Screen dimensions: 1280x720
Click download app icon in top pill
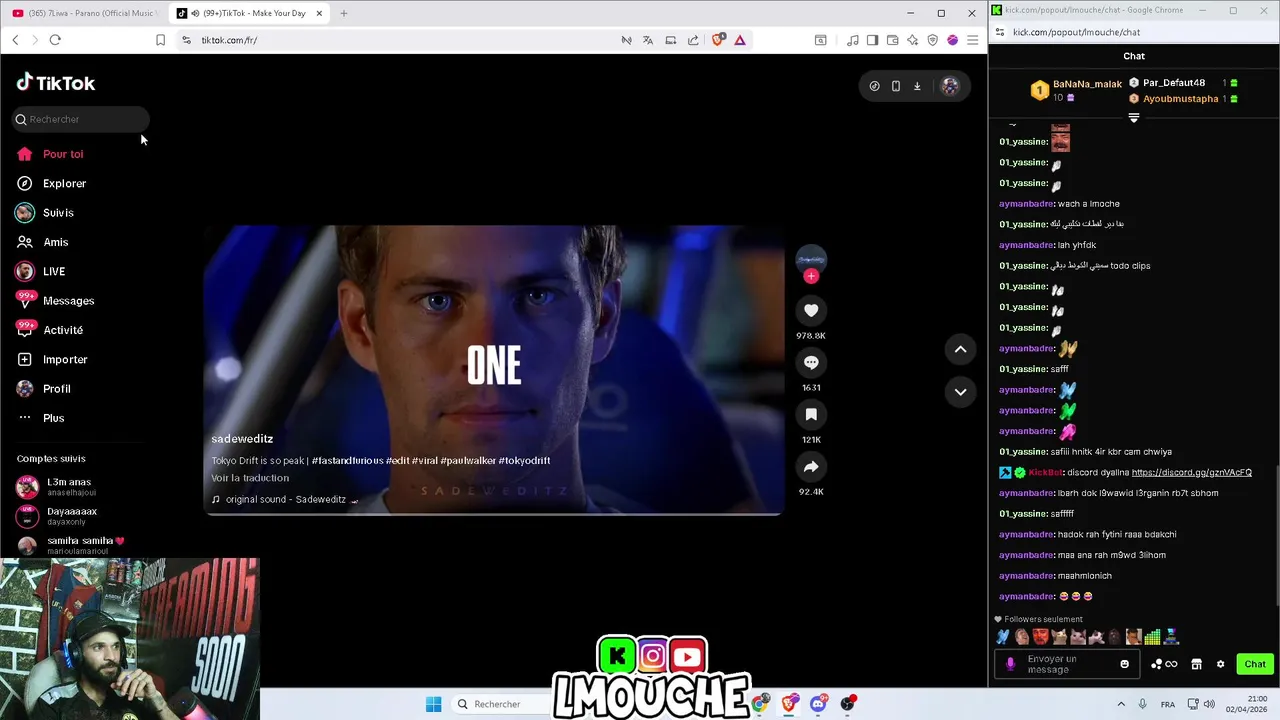[x=917, y=86]
